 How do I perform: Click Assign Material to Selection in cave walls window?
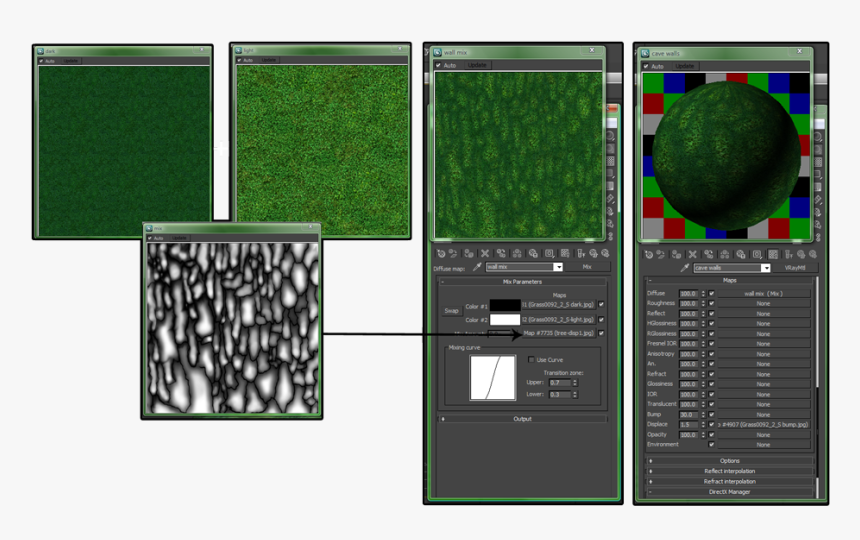click(677, 254)
